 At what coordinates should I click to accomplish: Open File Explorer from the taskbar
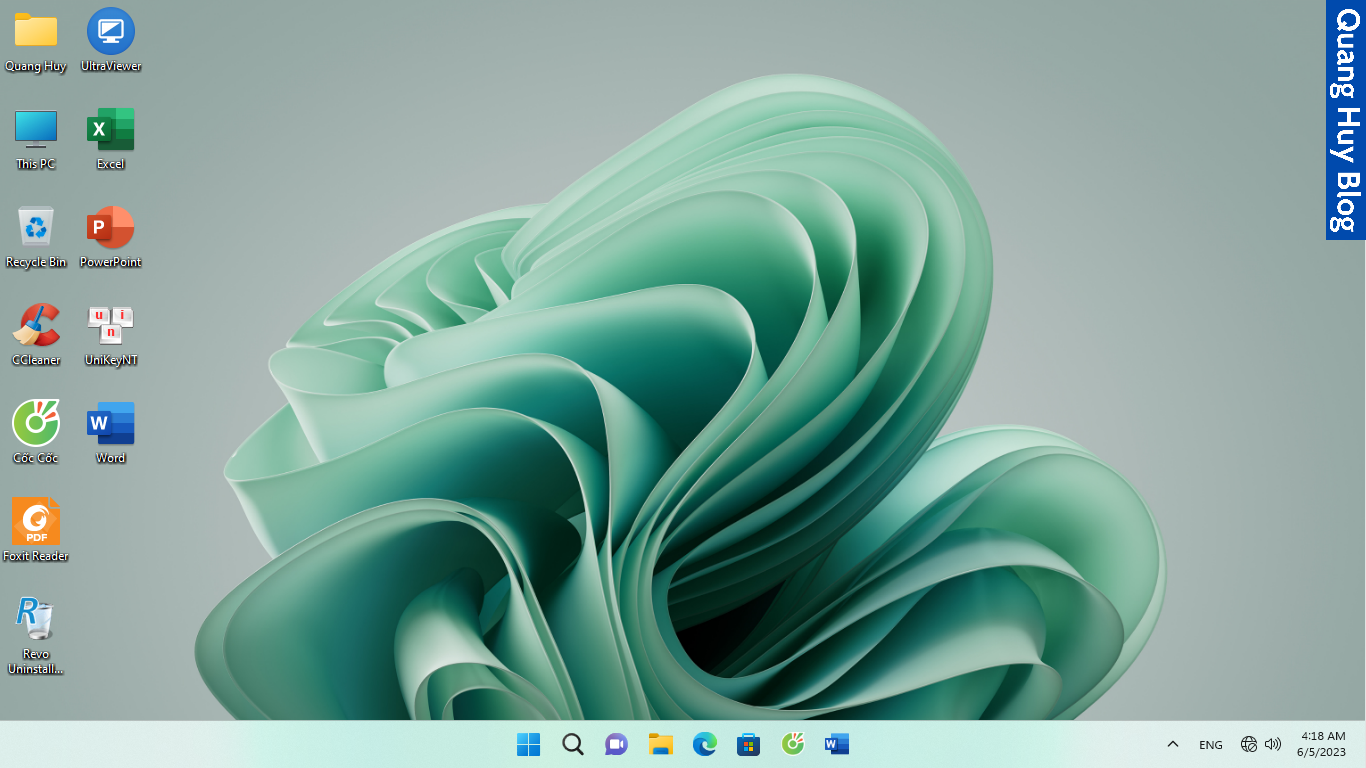click(x=660, y=744)
